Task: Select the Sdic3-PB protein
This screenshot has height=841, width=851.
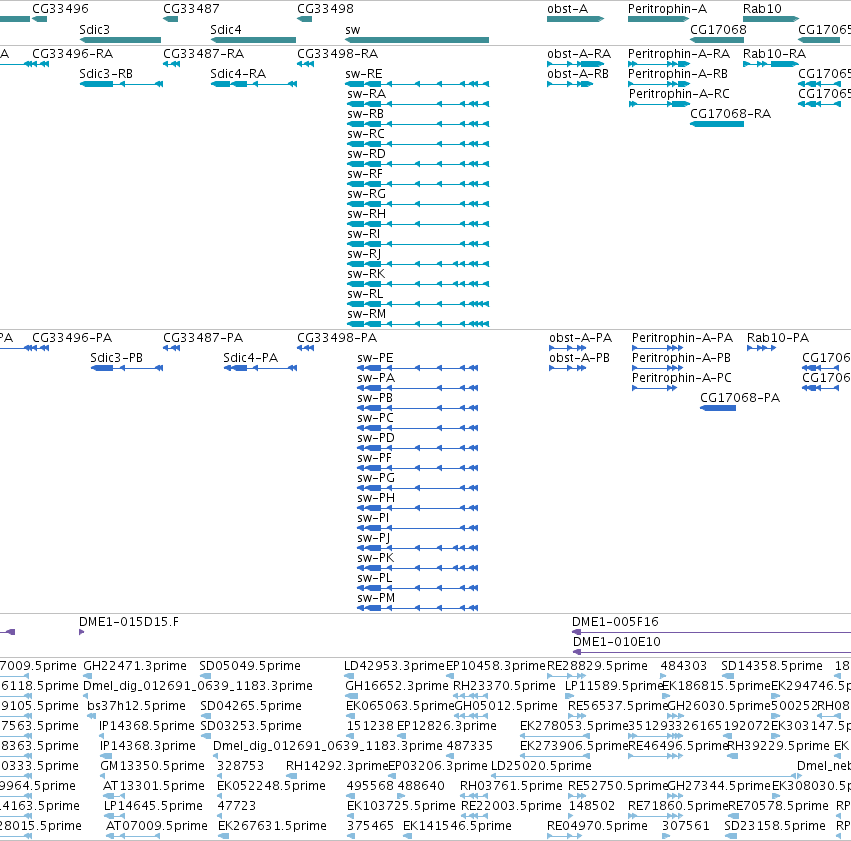Action: (126, 368)
